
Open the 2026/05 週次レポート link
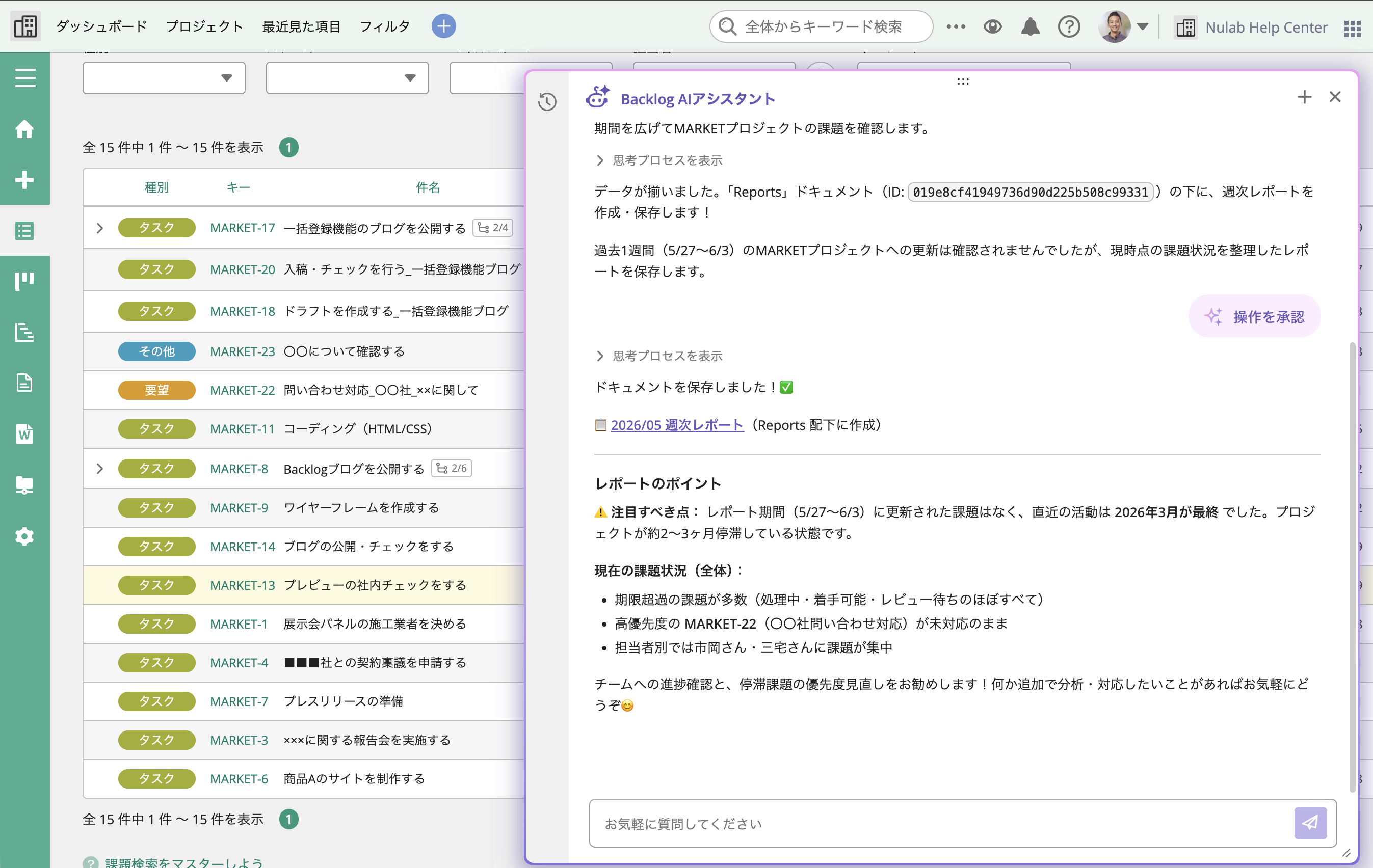pos(677,425)
